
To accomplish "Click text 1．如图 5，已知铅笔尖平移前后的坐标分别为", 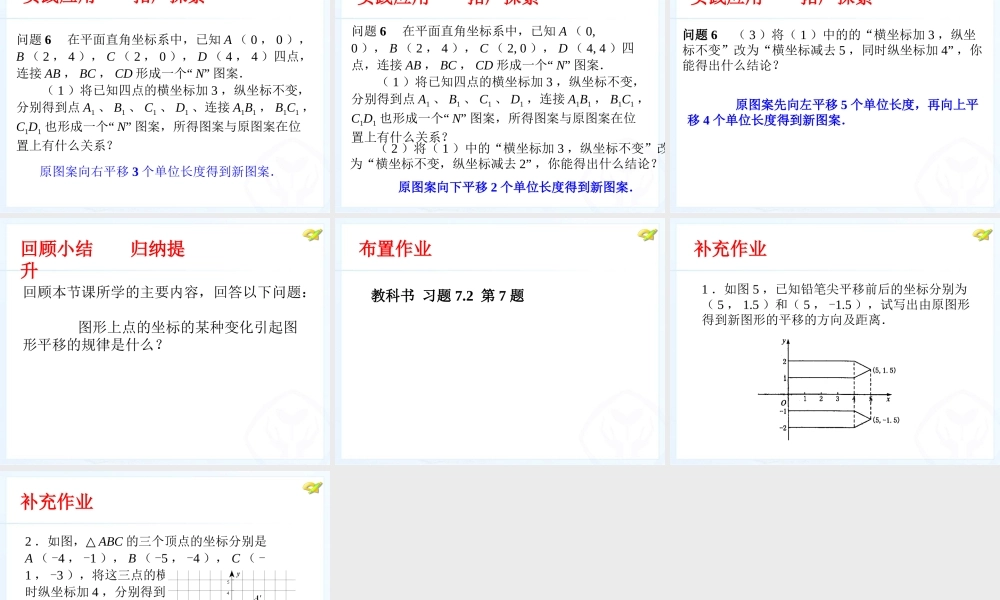I will click(834, 289).
